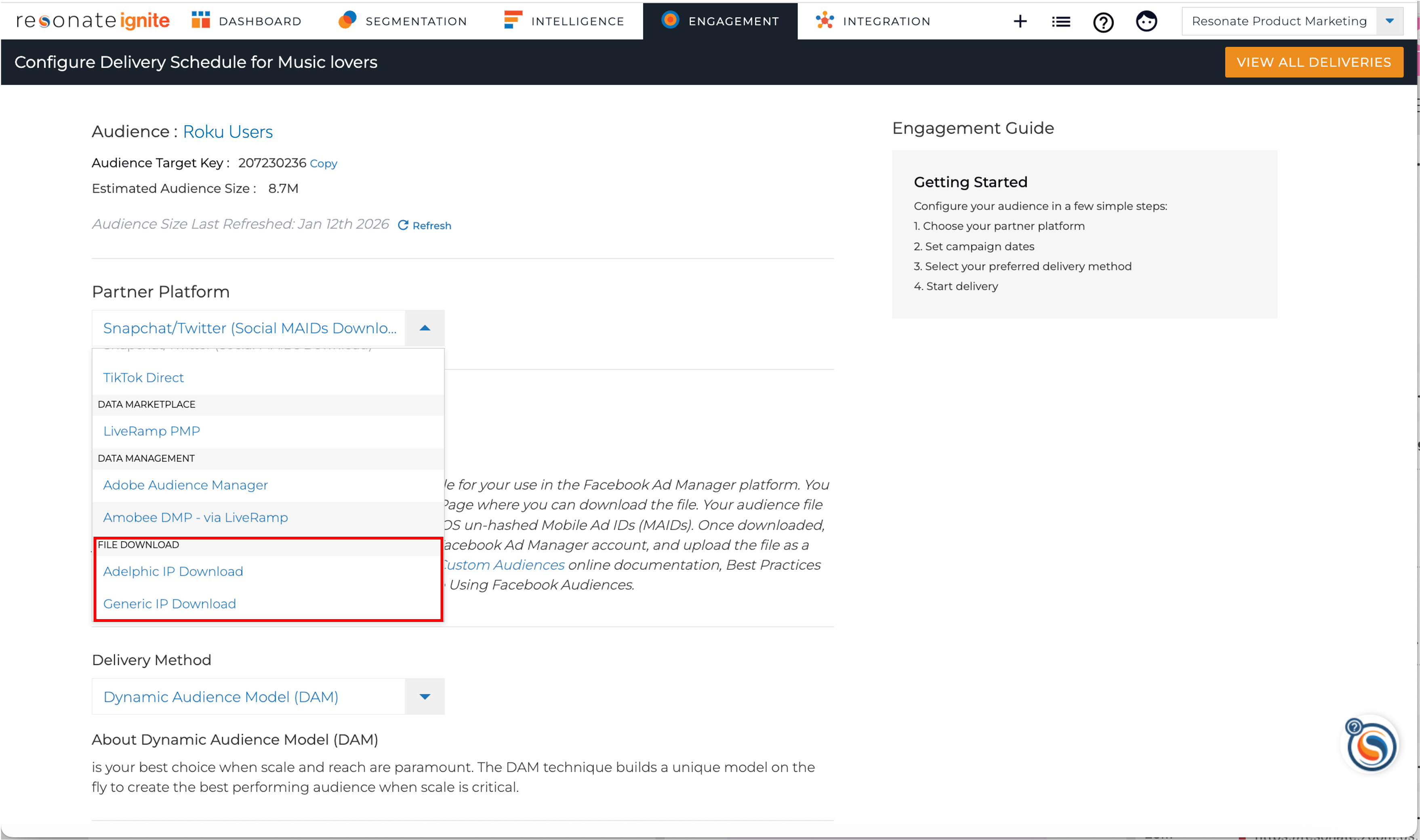Go to the Intelligence tab
1420x840 pixels.
[x=564, y=21]
